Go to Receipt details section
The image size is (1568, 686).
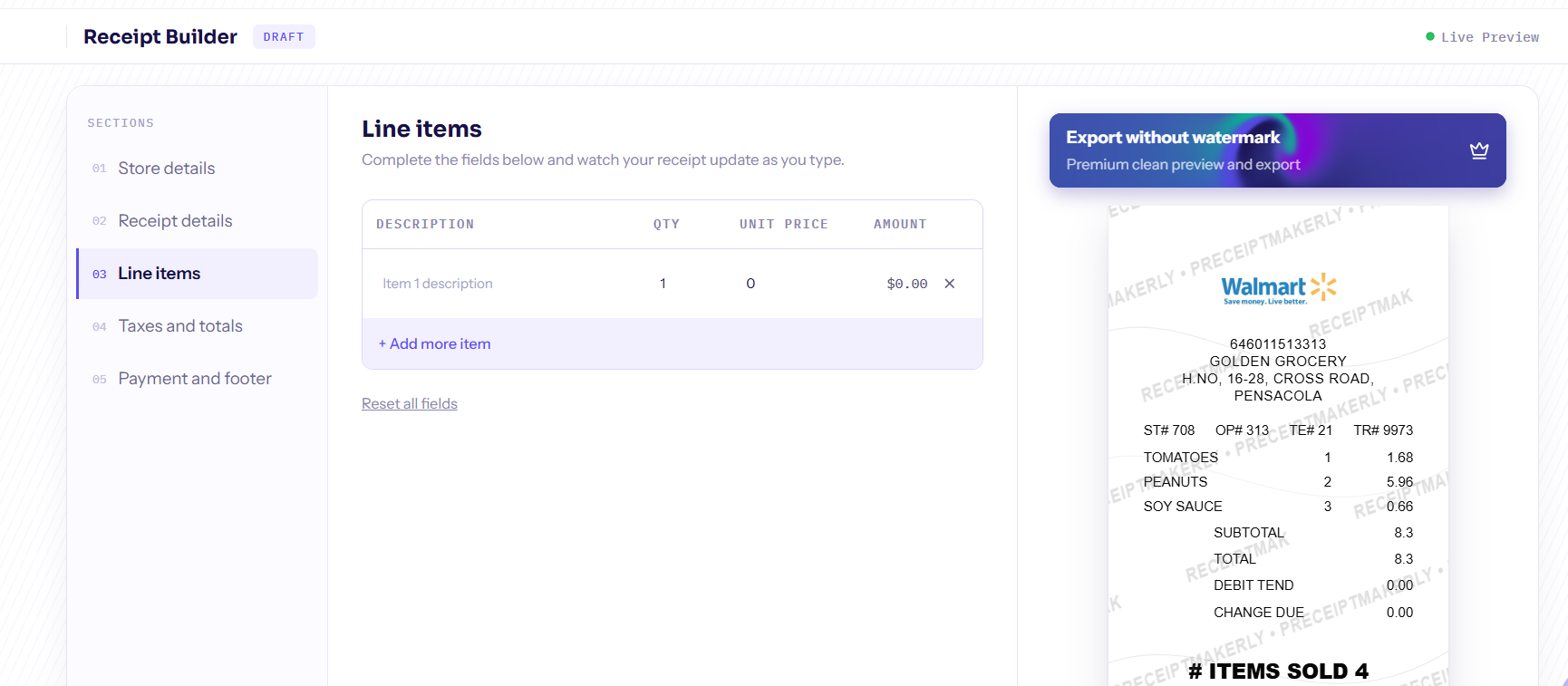[198, 221]
